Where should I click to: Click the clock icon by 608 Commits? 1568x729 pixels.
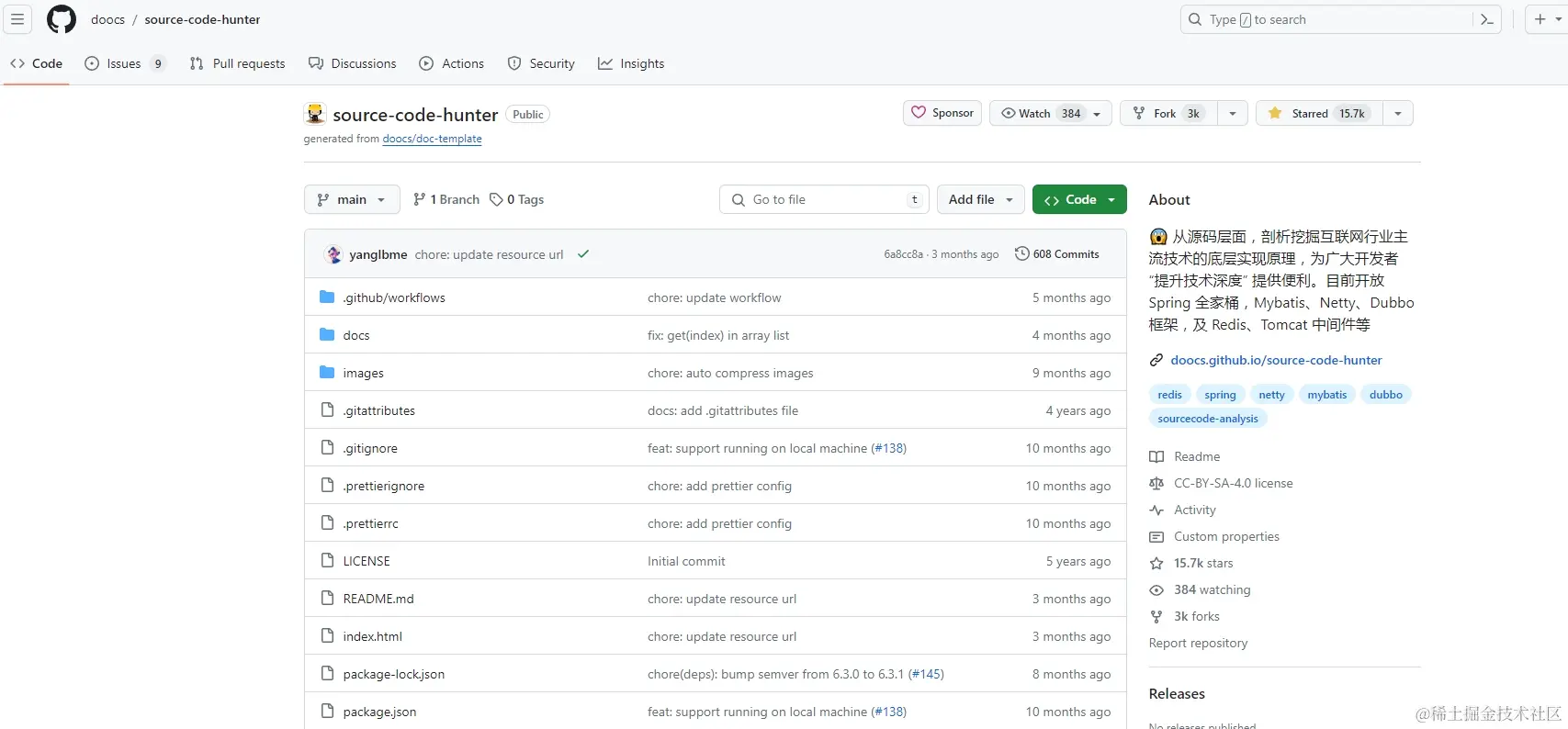(1021, 254)
